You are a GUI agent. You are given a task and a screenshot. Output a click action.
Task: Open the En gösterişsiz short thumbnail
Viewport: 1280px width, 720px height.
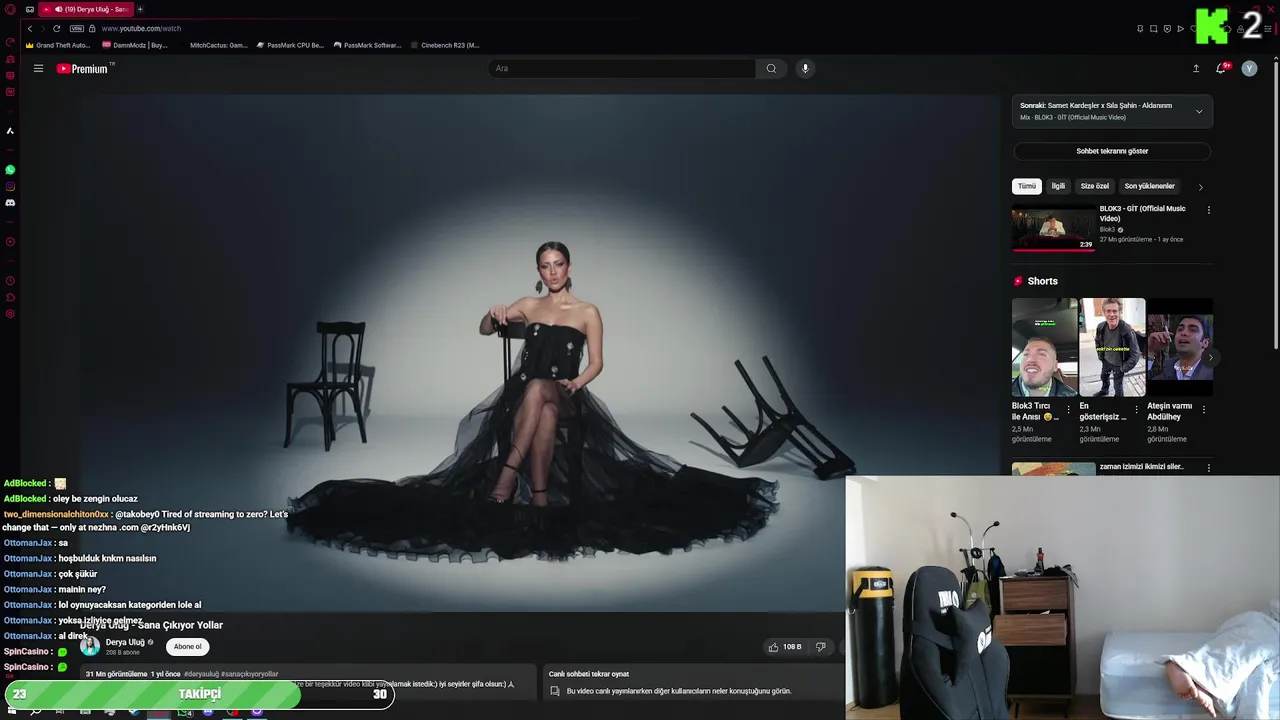[1112, 347]
